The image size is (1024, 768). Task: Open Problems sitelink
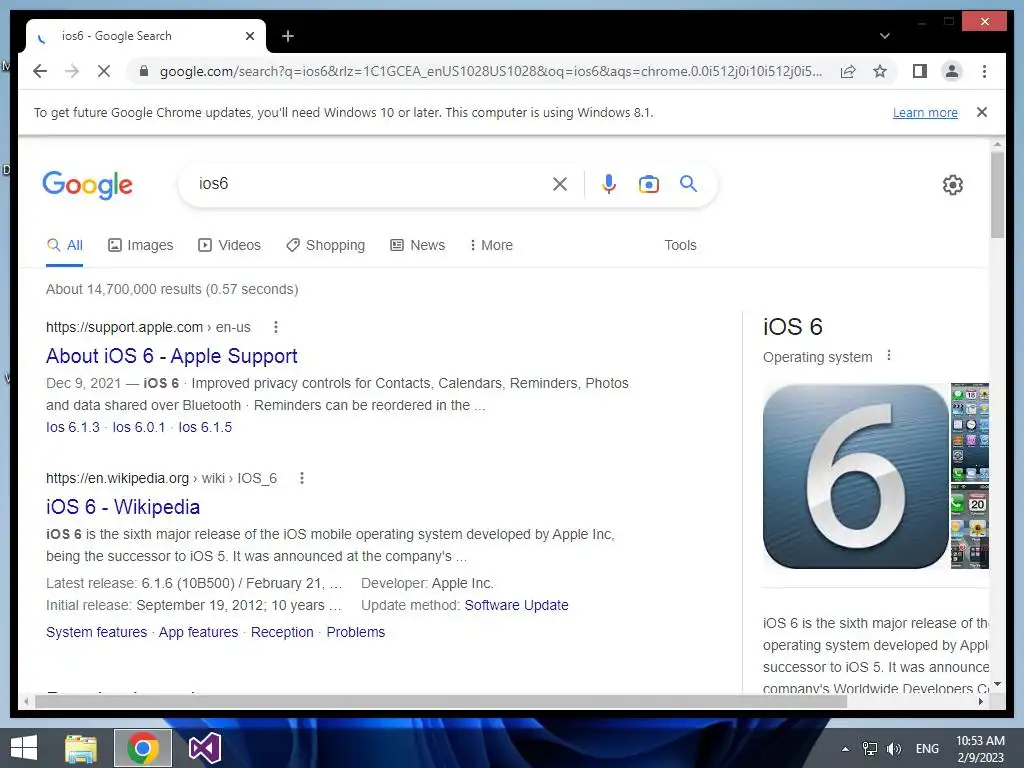click(x=356, y=632)
